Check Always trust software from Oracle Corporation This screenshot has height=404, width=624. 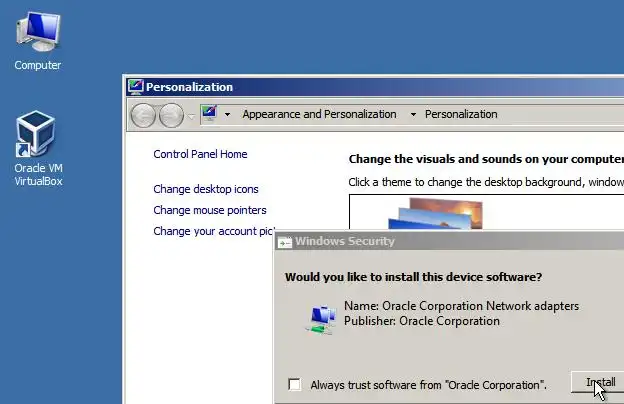point(294,384)
